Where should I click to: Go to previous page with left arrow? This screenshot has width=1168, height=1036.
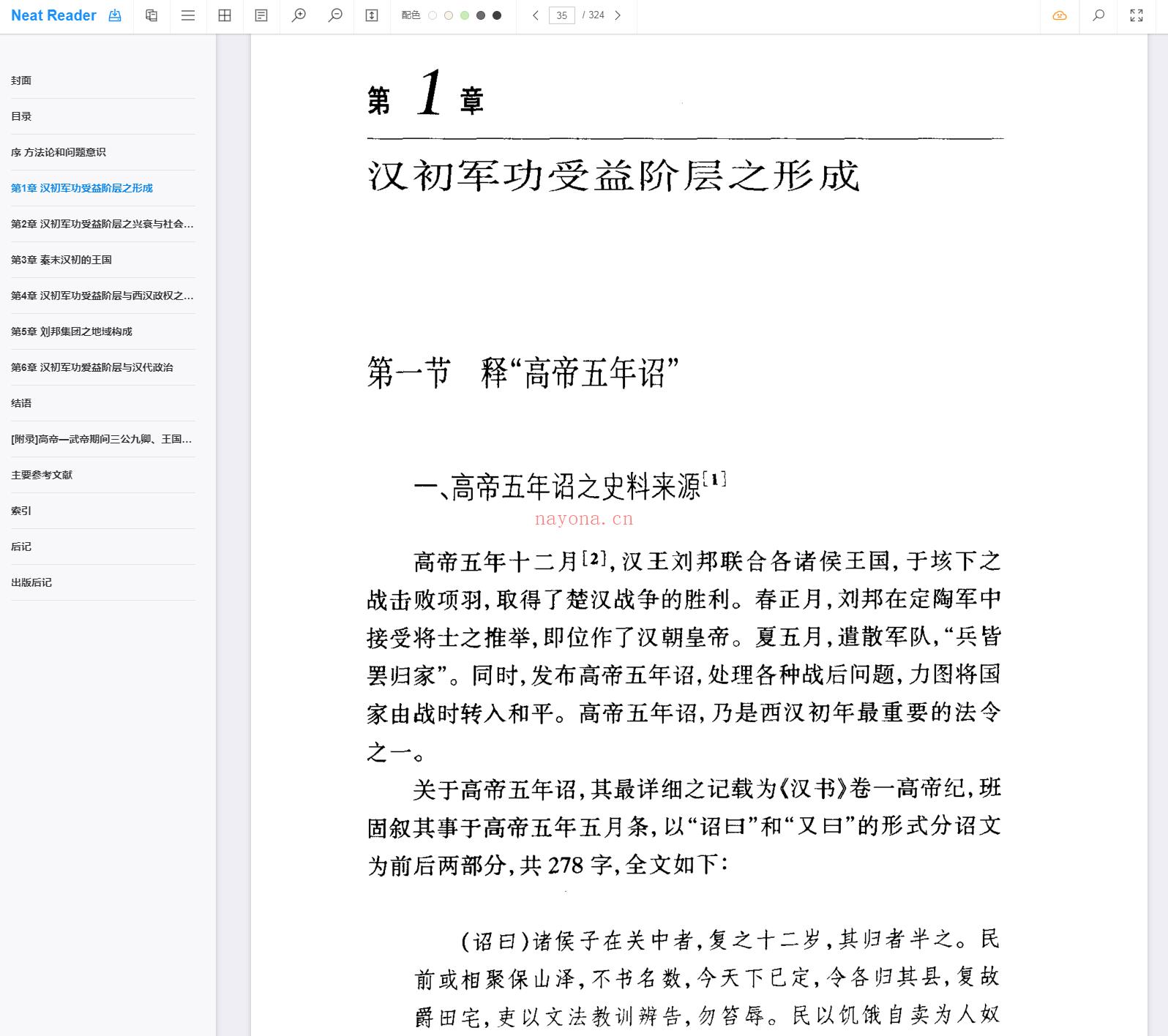pyautogui.click(x=536, y=15)
